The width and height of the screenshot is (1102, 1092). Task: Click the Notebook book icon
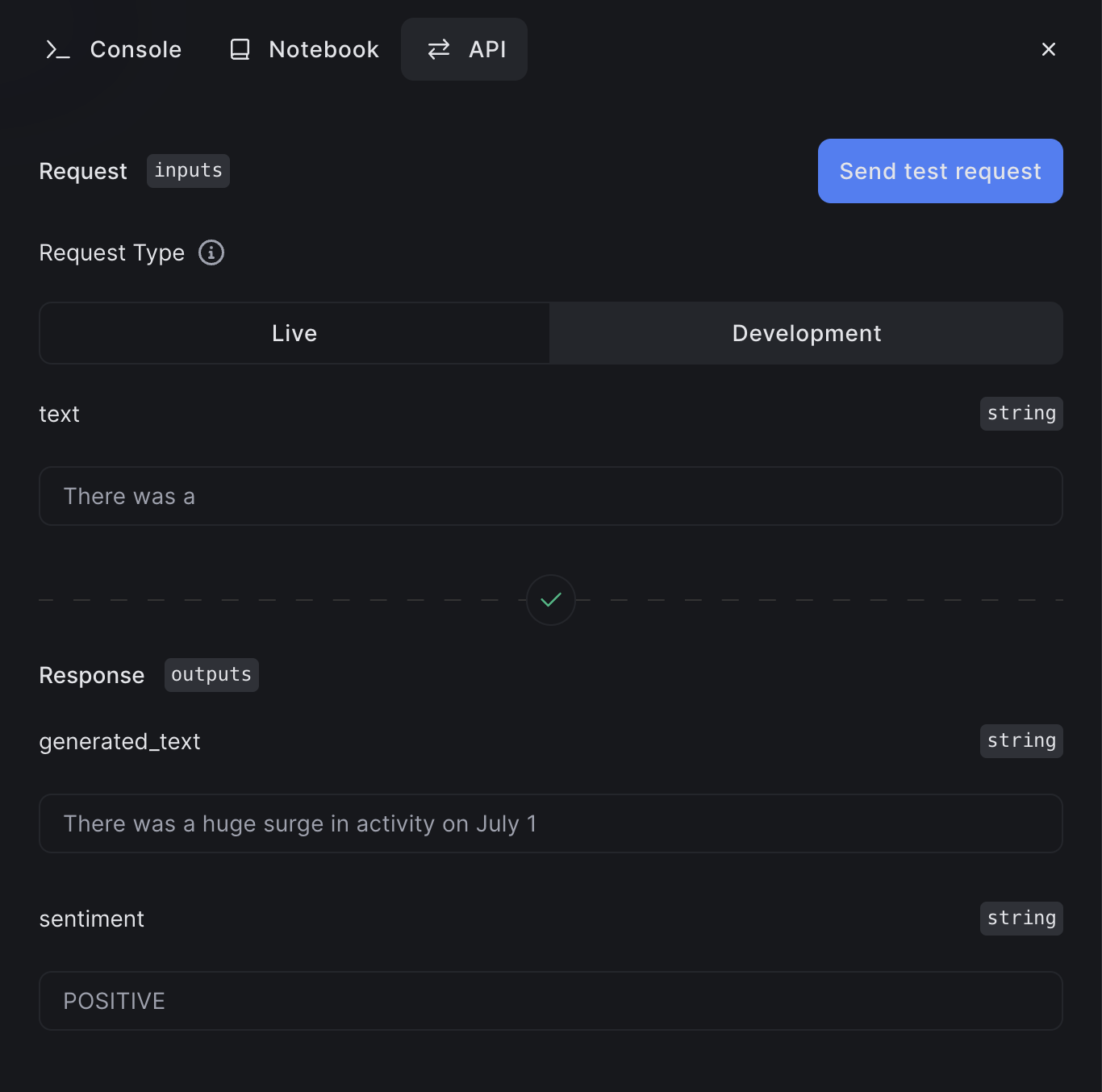240,49
